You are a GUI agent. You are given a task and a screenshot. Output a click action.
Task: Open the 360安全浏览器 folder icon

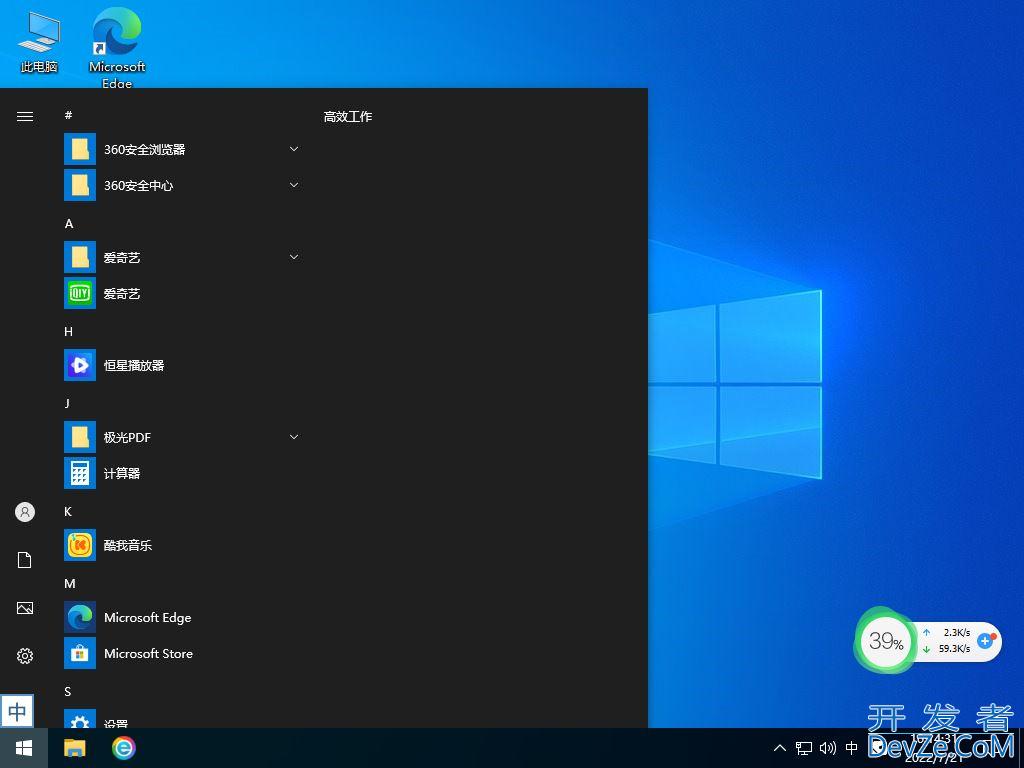[x=80, y=149]
